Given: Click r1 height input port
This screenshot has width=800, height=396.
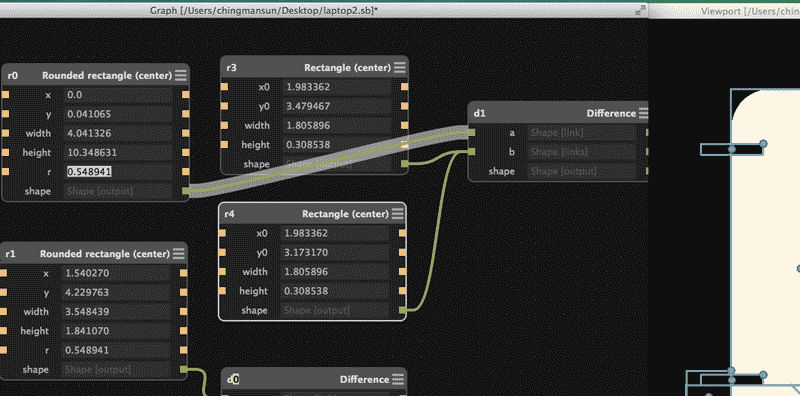Looking at the screenshot, I should click(x=4, y=331).
